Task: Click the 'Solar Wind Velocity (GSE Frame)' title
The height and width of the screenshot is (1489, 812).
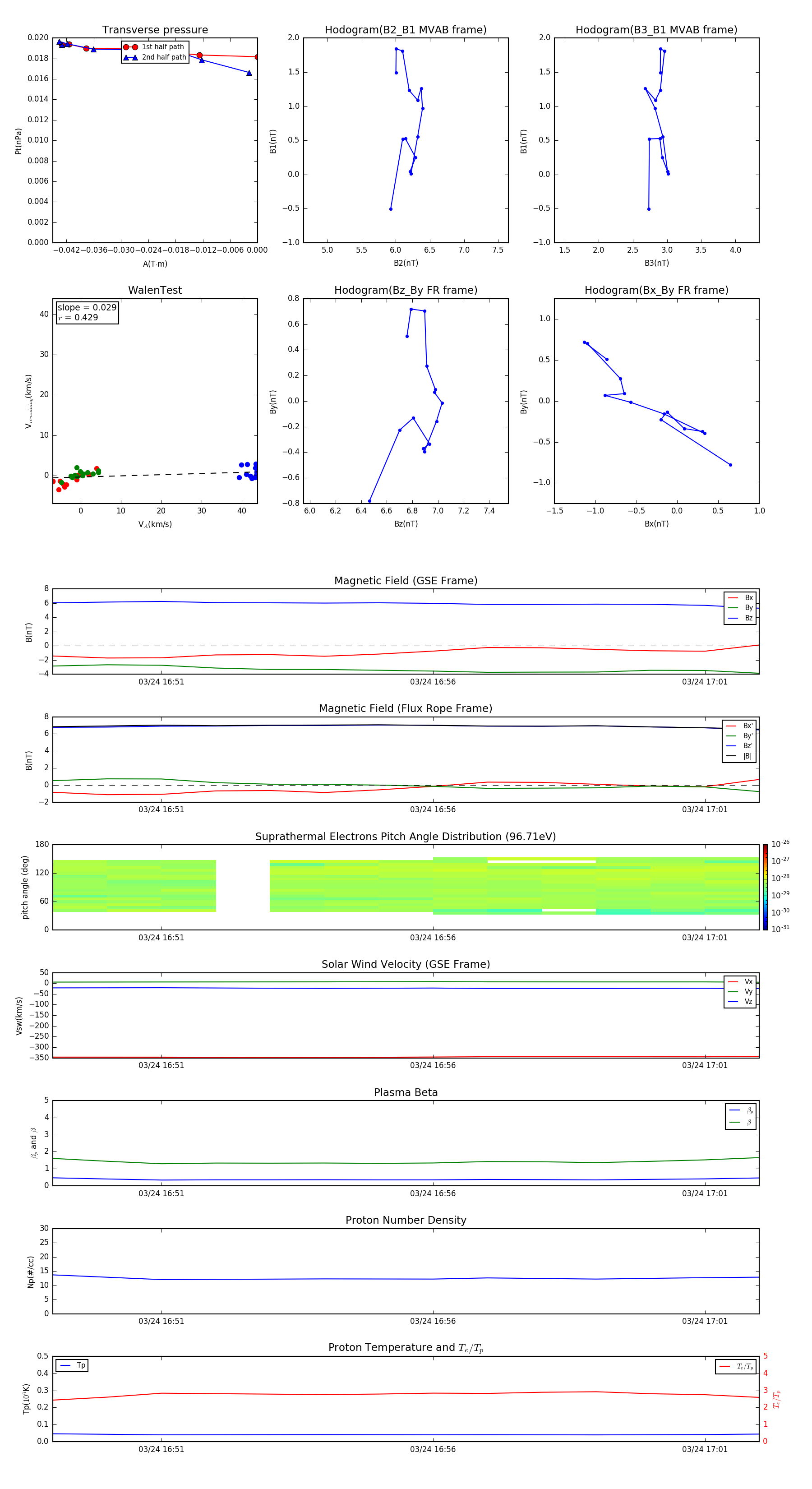Action: click(406, 964)
